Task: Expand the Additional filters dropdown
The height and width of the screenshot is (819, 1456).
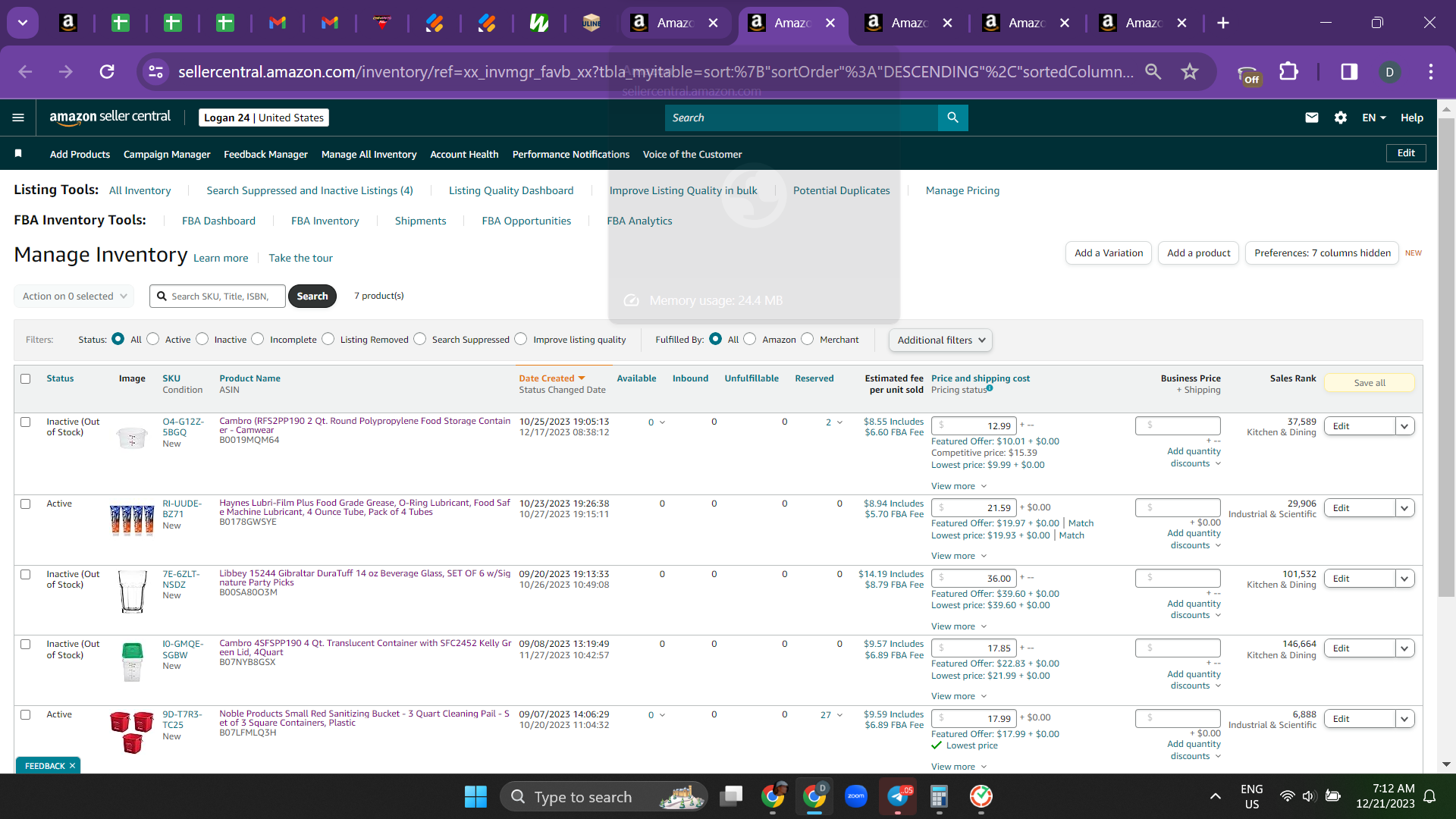Action: (x=940, y=340)
